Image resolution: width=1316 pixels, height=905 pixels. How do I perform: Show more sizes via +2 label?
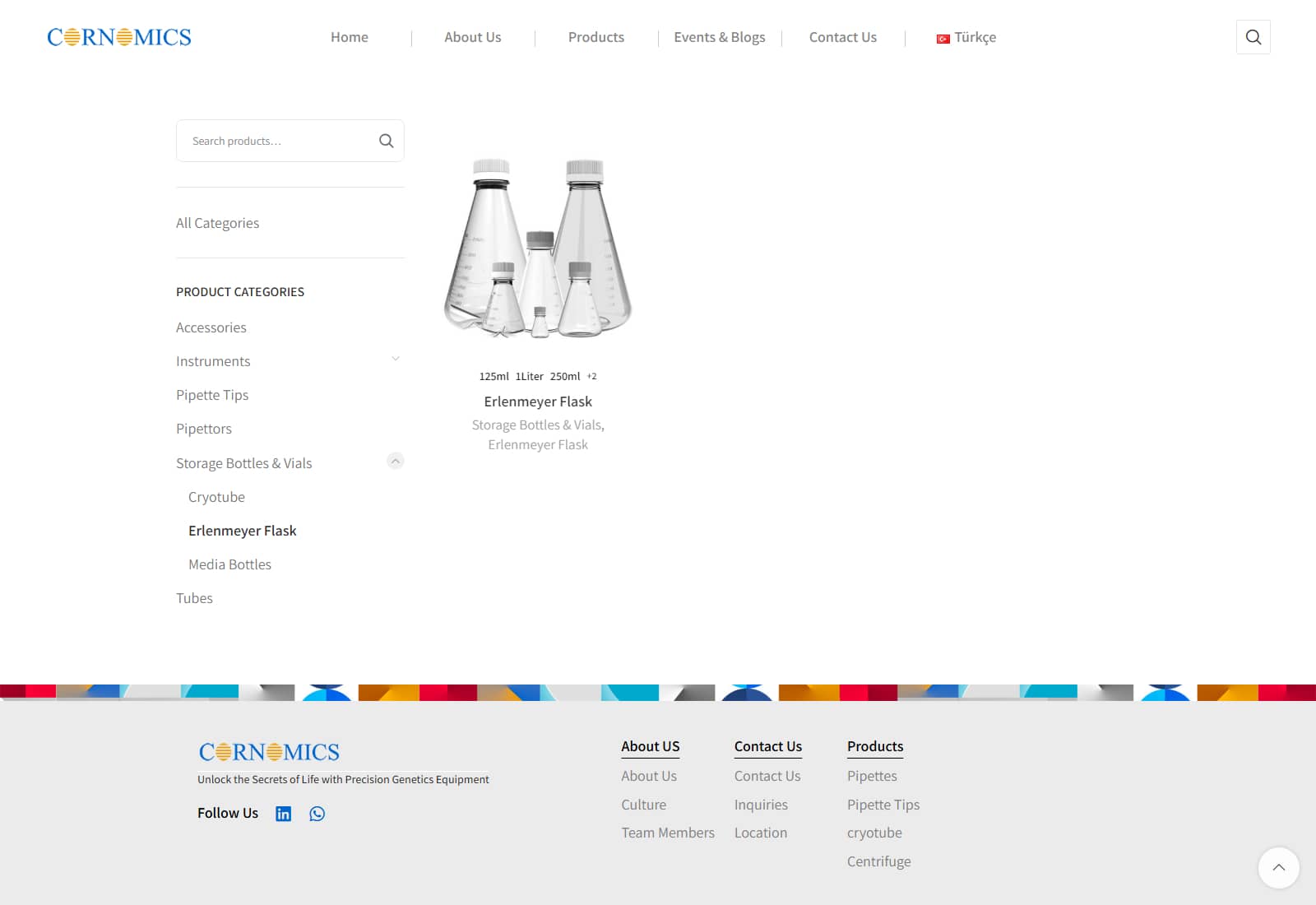click(591, 376)
